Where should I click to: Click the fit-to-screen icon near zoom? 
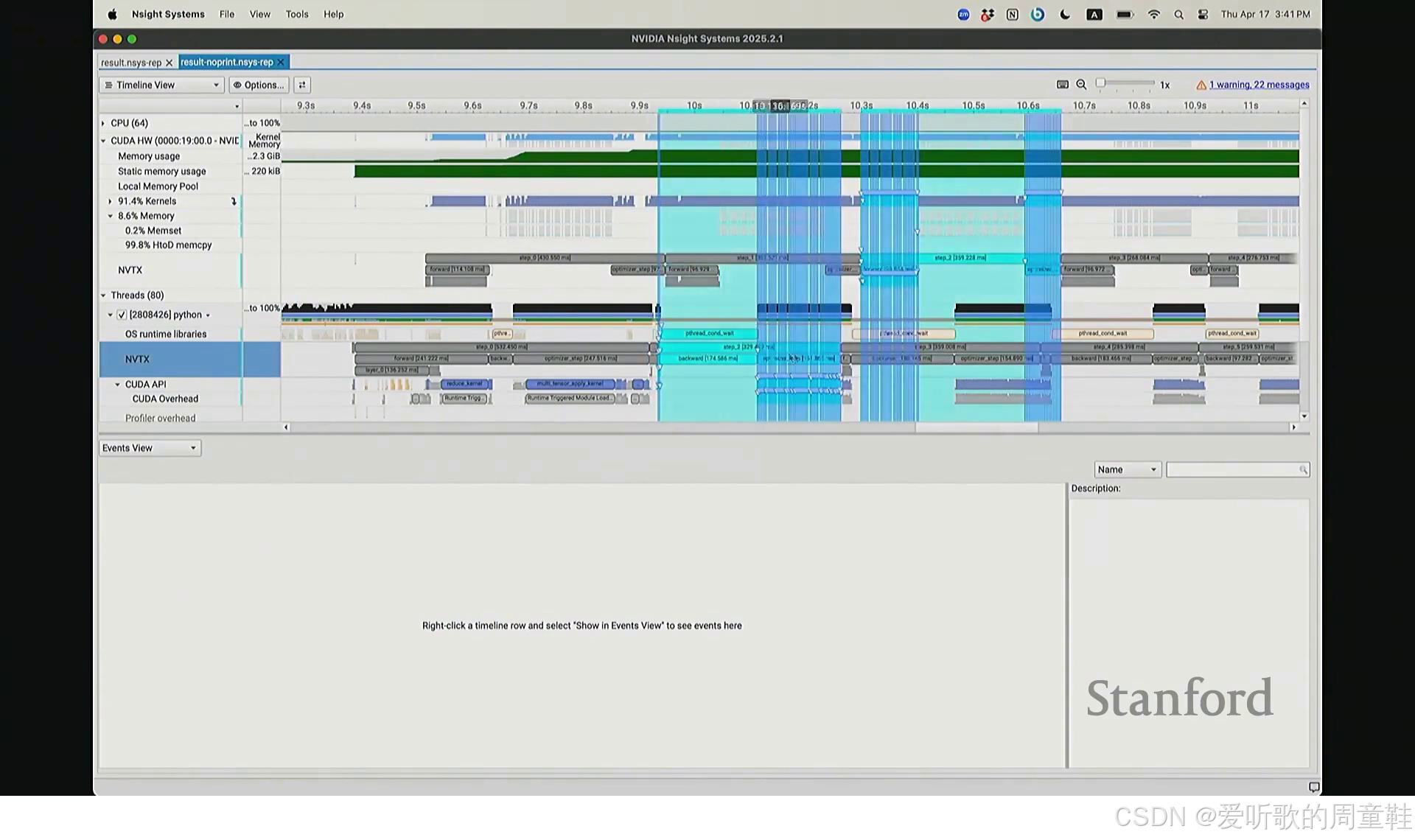tap(1063, 85)
